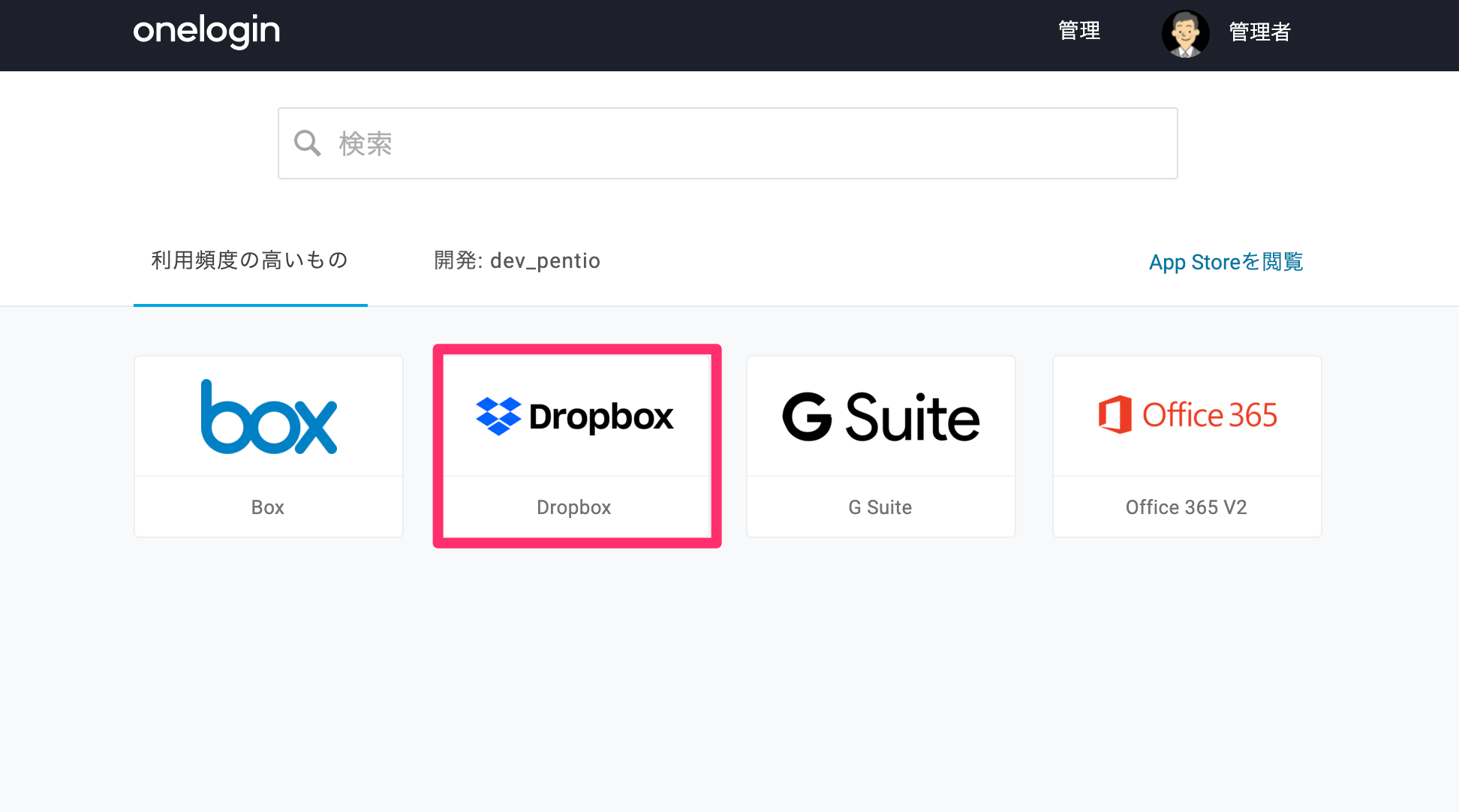Open the 管理者 user menu

point(1260,32)
